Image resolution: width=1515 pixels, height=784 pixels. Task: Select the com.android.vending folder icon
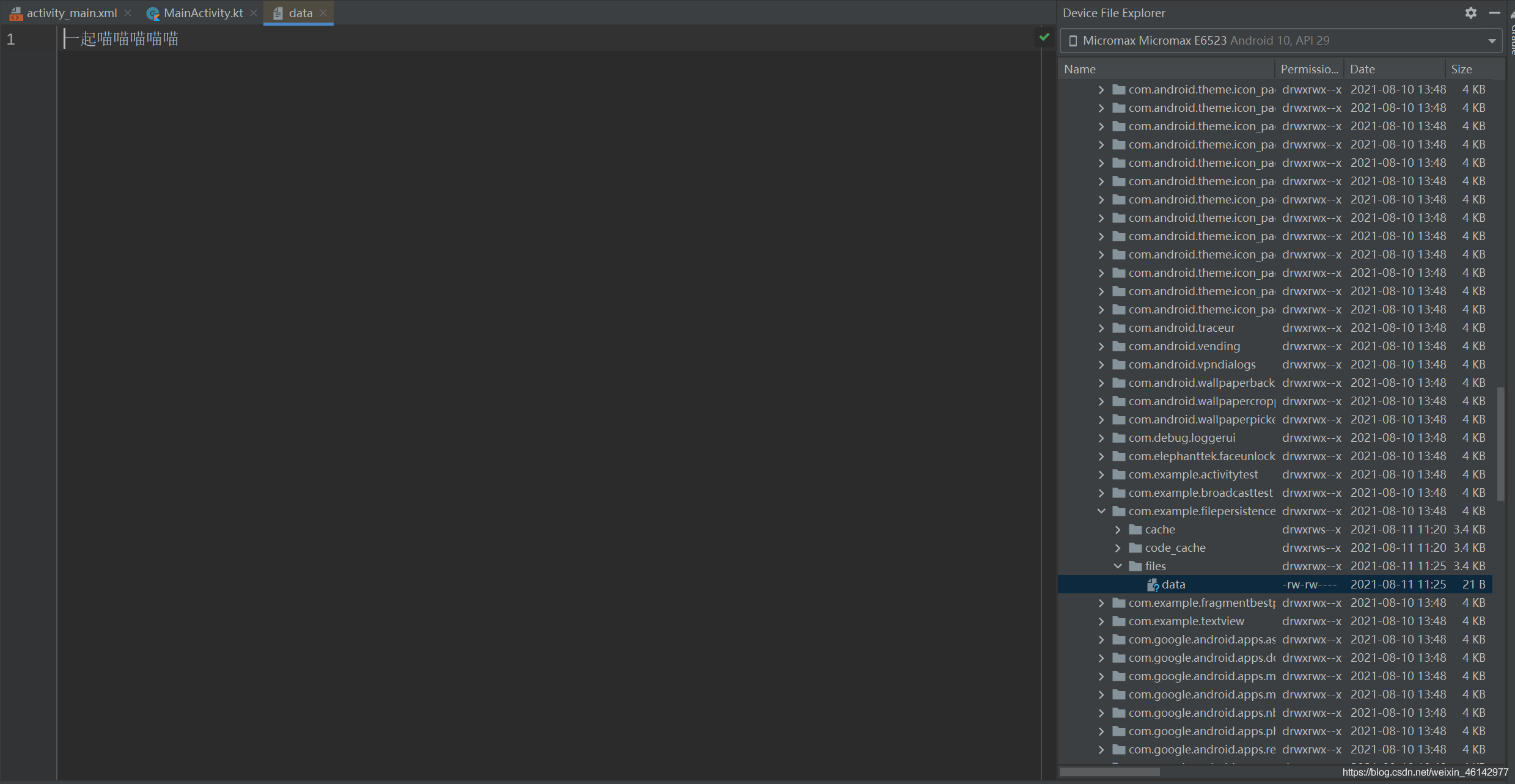1119,346
